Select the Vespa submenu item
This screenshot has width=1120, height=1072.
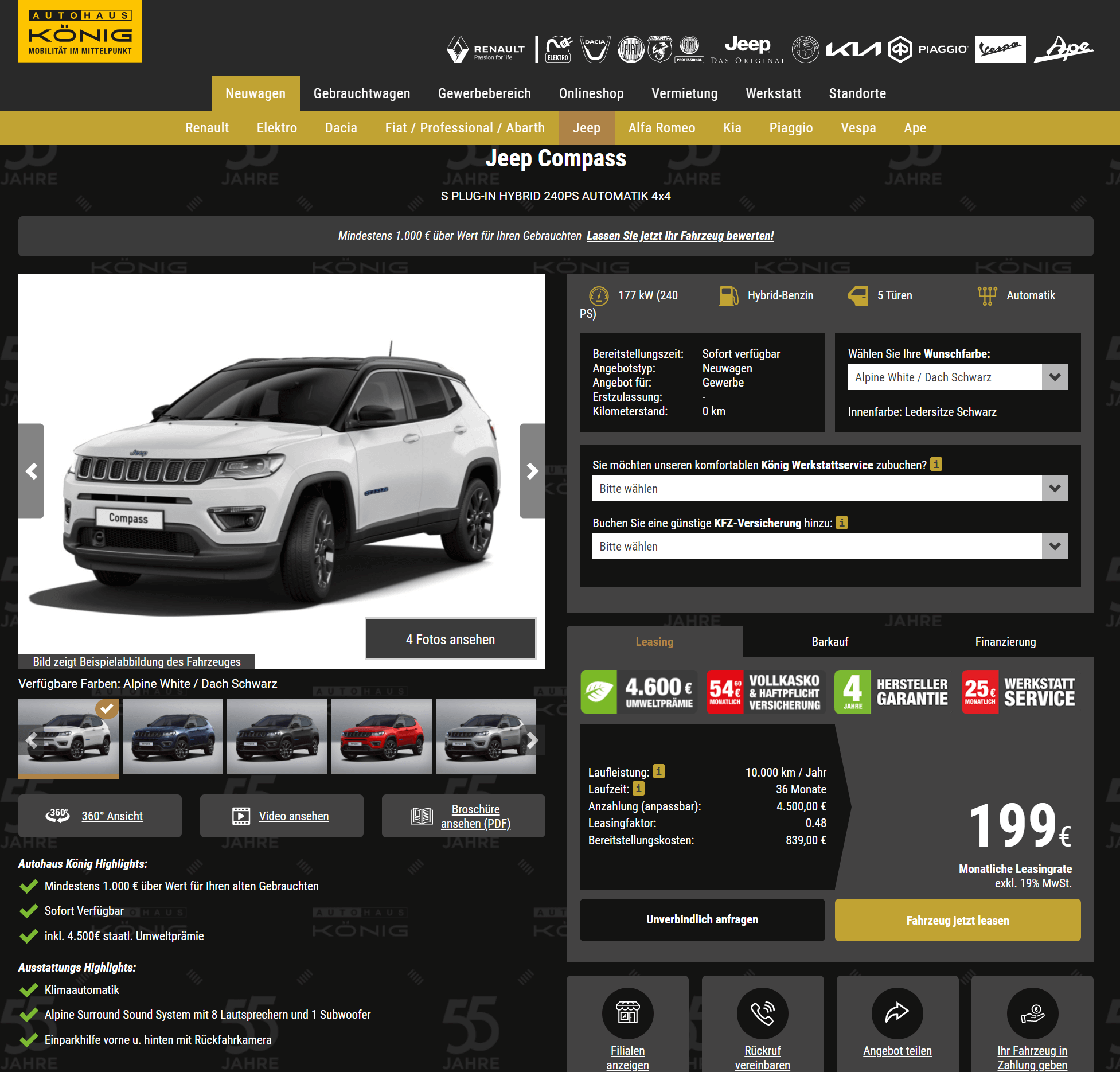tap(858, 128)
